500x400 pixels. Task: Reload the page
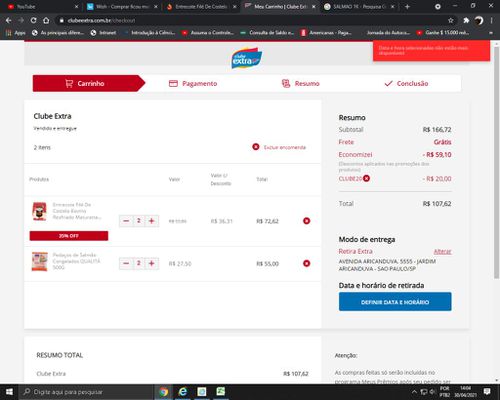point(33,20)
